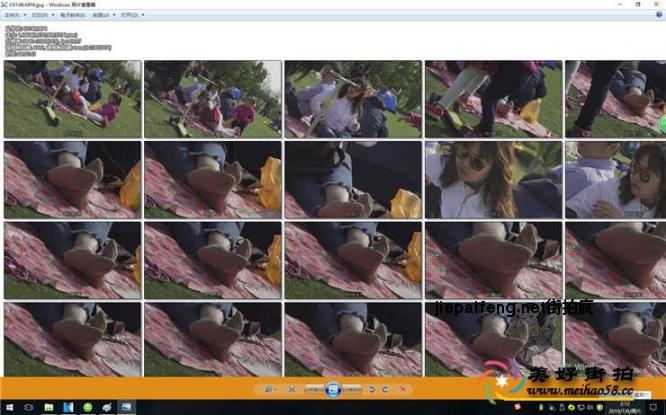Expand the Print dropdown menu
This screenshot has width=666, height=415.
41,15
